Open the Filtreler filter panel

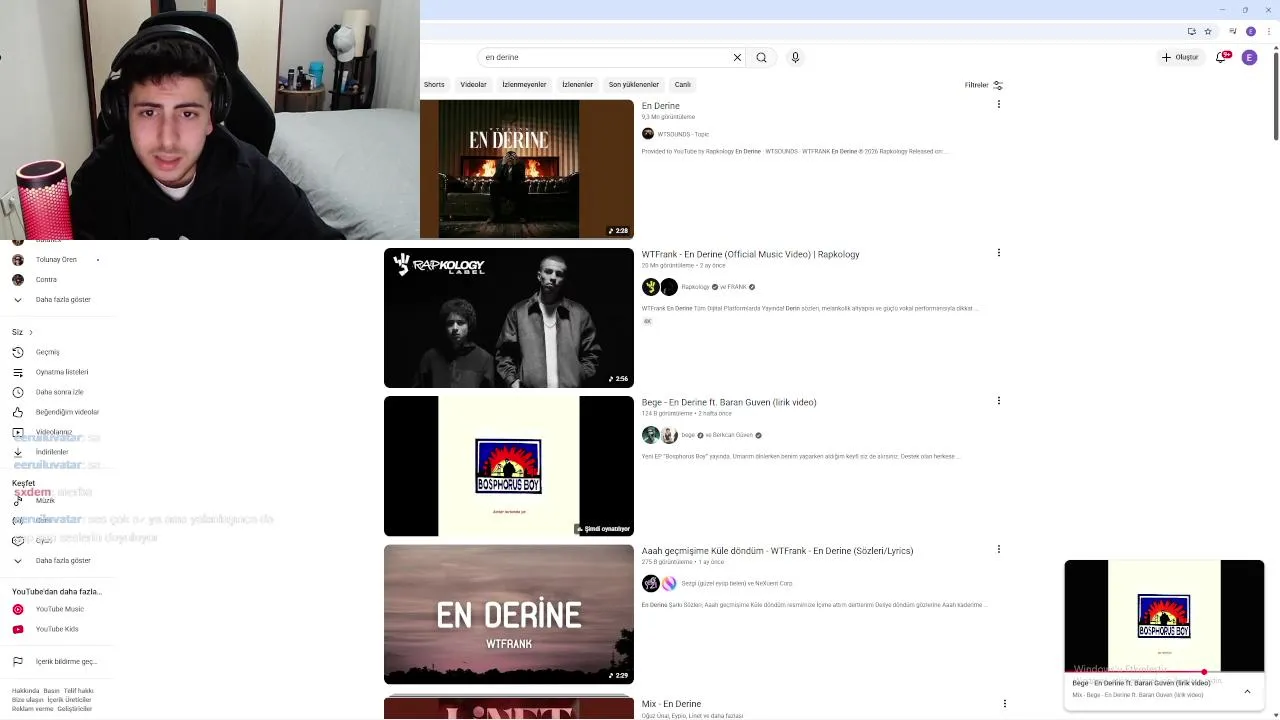(983, 85)
